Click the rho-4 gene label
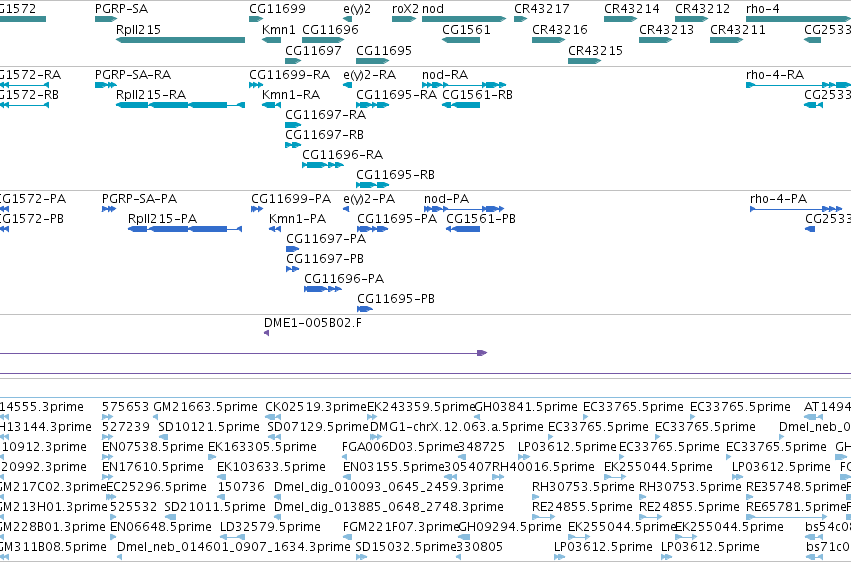Image resolution: width=851 pixels, height=562 pixels. point(763,9)
